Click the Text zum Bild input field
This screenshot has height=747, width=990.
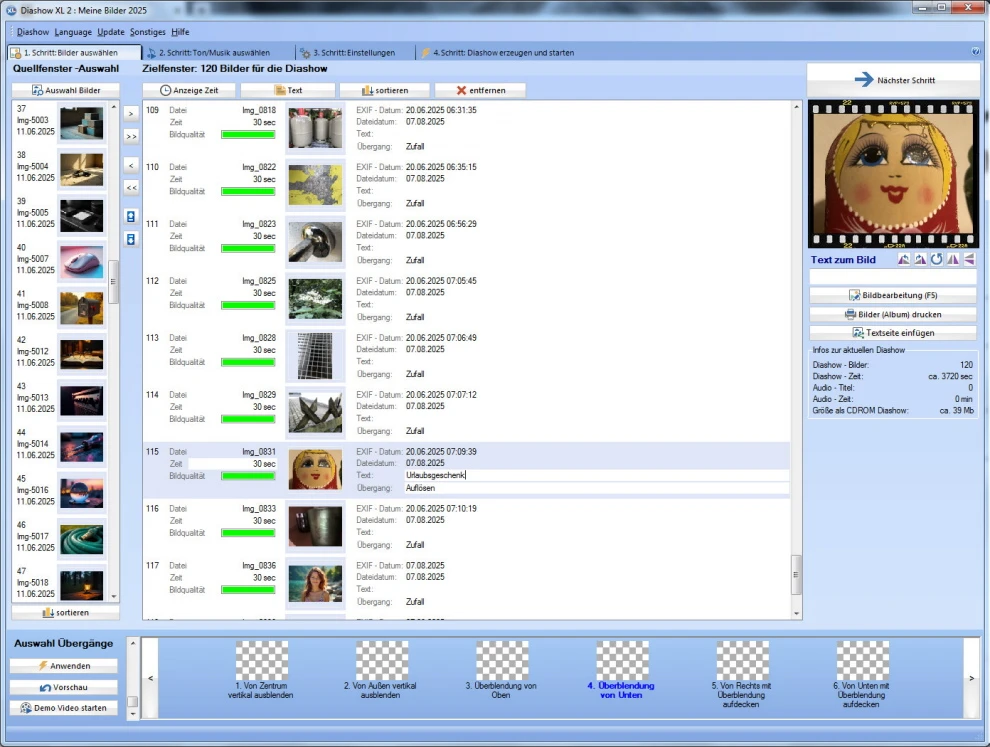(893, 277)
